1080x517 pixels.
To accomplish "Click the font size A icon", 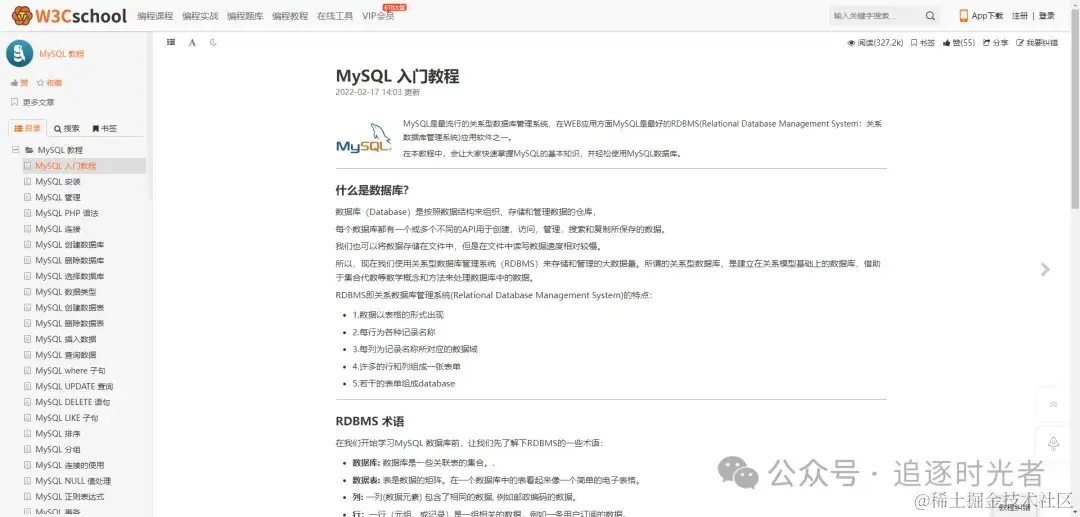I will coord(192,43).
